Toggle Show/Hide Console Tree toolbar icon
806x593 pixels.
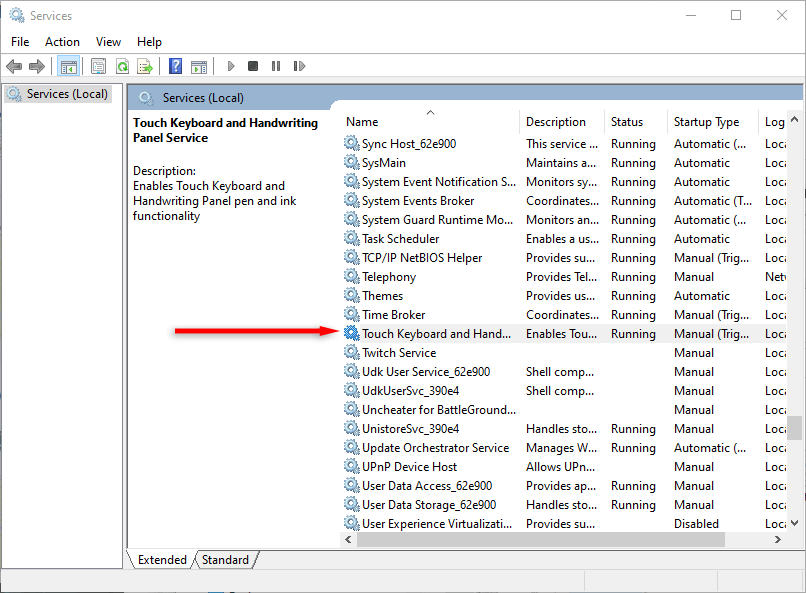[69, 66]
